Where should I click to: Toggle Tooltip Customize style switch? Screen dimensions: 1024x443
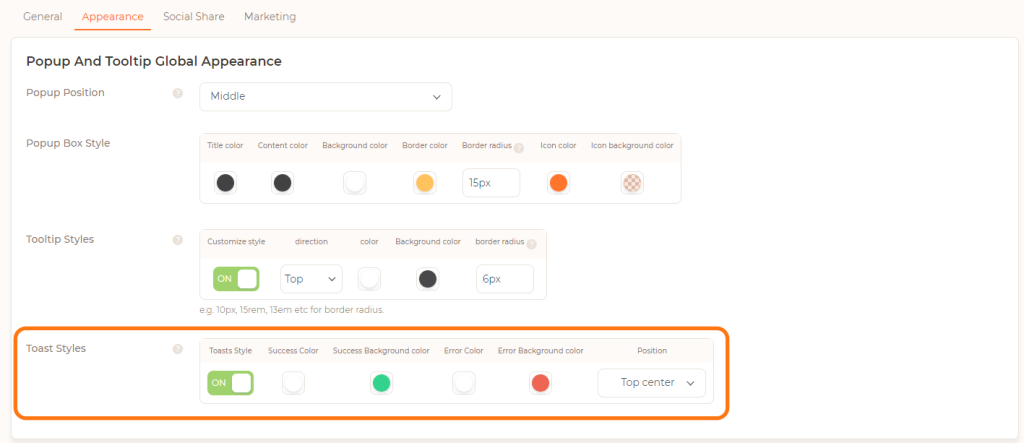[236, 279]
